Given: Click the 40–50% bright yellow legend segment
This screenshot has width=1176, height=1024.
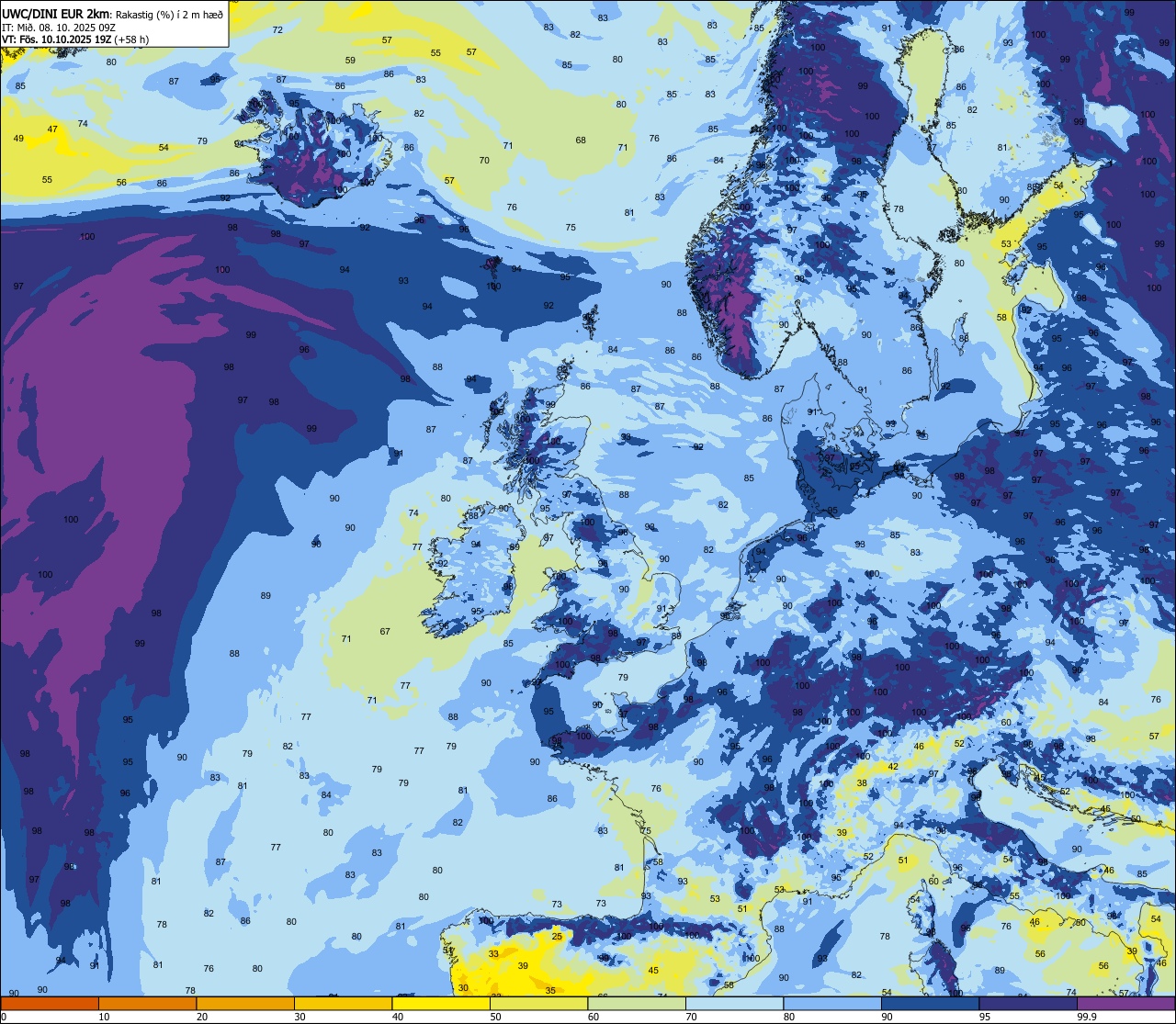Looking at the screenshot, I should 441,1004.
